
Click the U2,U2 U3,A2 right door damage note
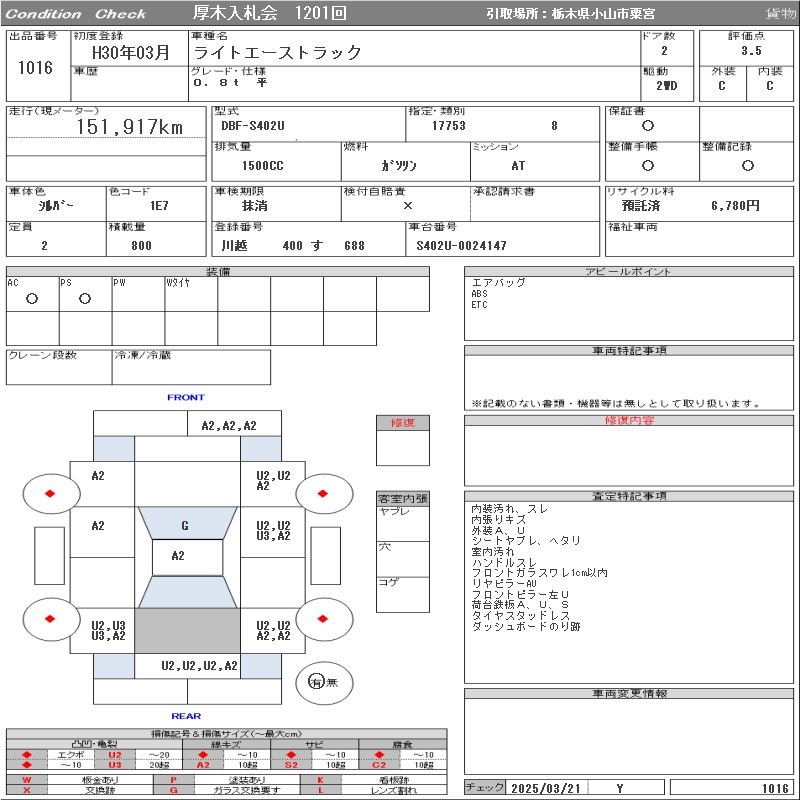(x=273, y=531)
